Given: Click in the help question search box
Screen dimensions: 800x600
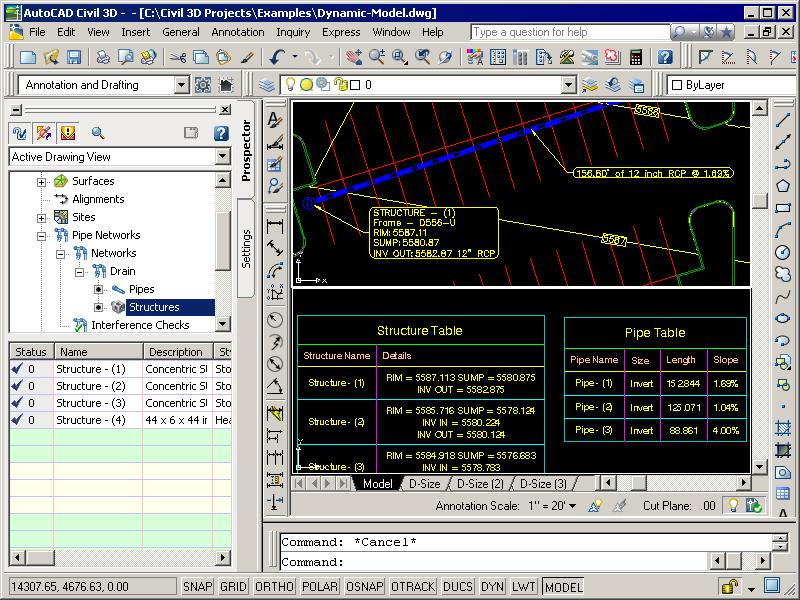Looking at the screenshot, I should tap(570, 32).
